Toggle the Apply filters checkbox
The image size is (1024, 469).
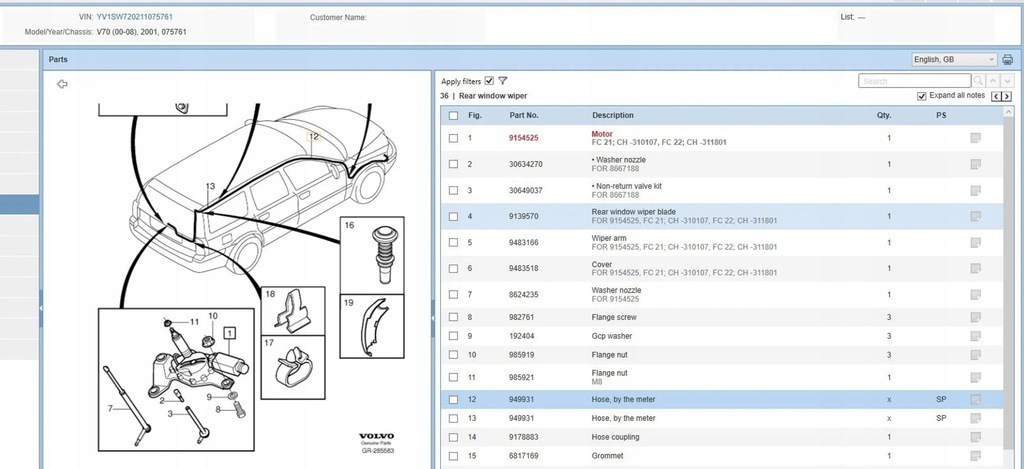[490, 81]
